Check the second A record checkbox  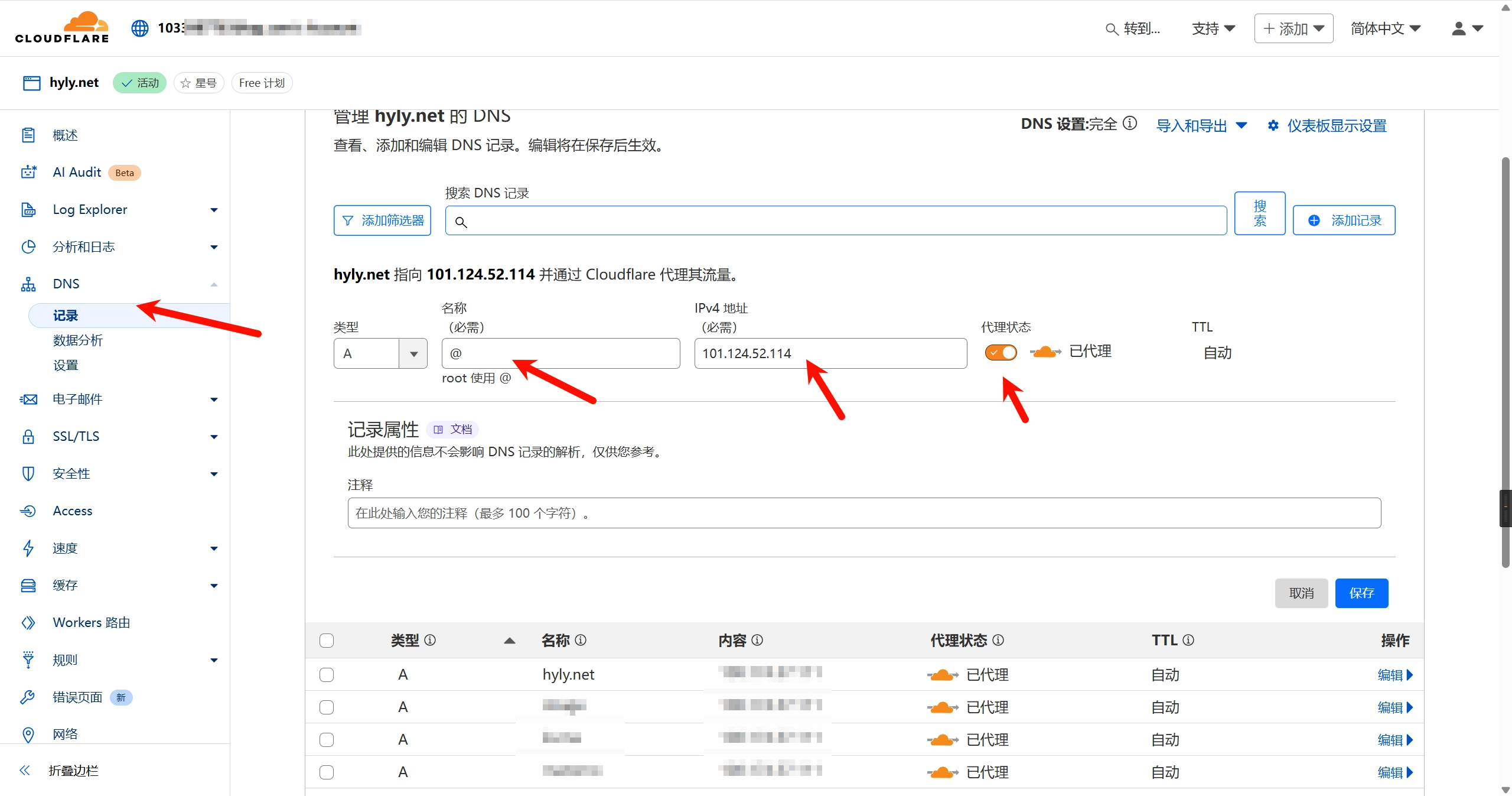tap(327, 707)
